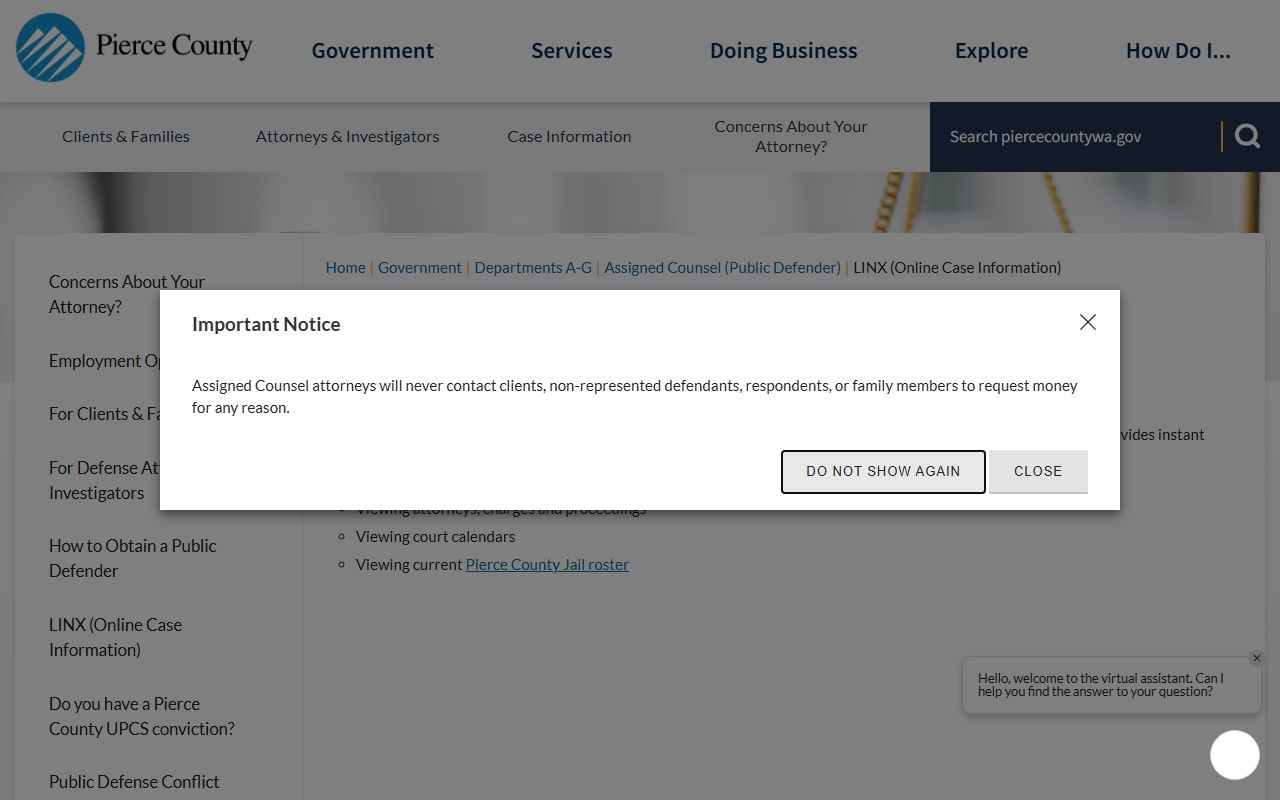This screenshot has width=1280, height=800.
Task: Click the Pierce County logo
Action: pyautogui.click(x=134, y=47)
